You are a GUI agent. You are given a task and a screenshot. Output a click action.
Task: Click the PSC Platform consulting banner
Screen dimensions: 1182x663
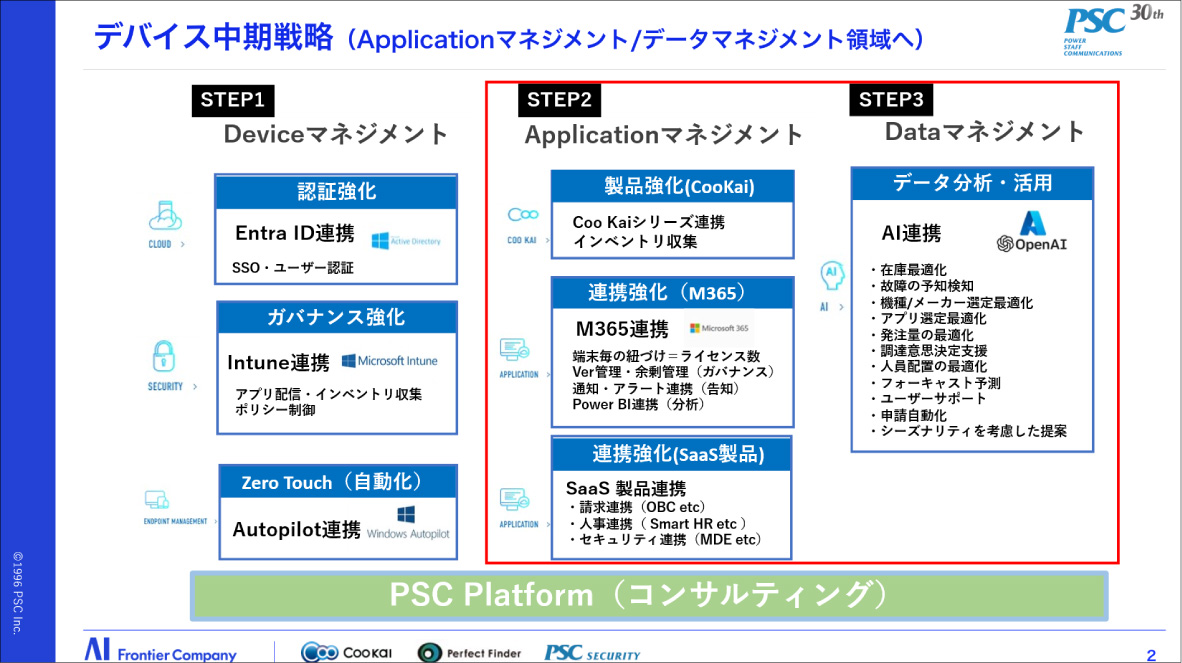pos(648,594)
